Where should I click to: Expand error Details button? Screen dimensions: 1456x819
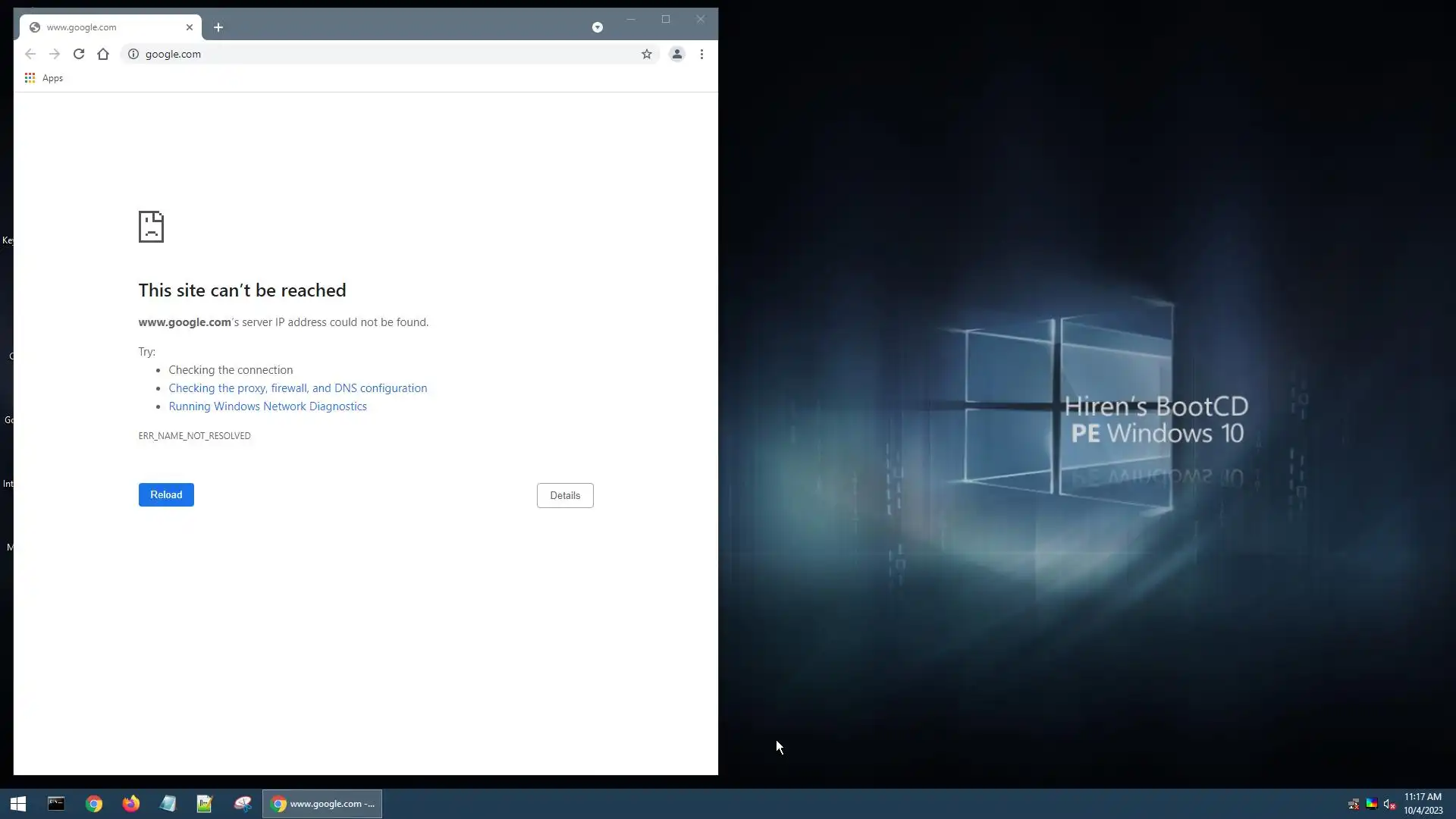[x=565, y=495]
